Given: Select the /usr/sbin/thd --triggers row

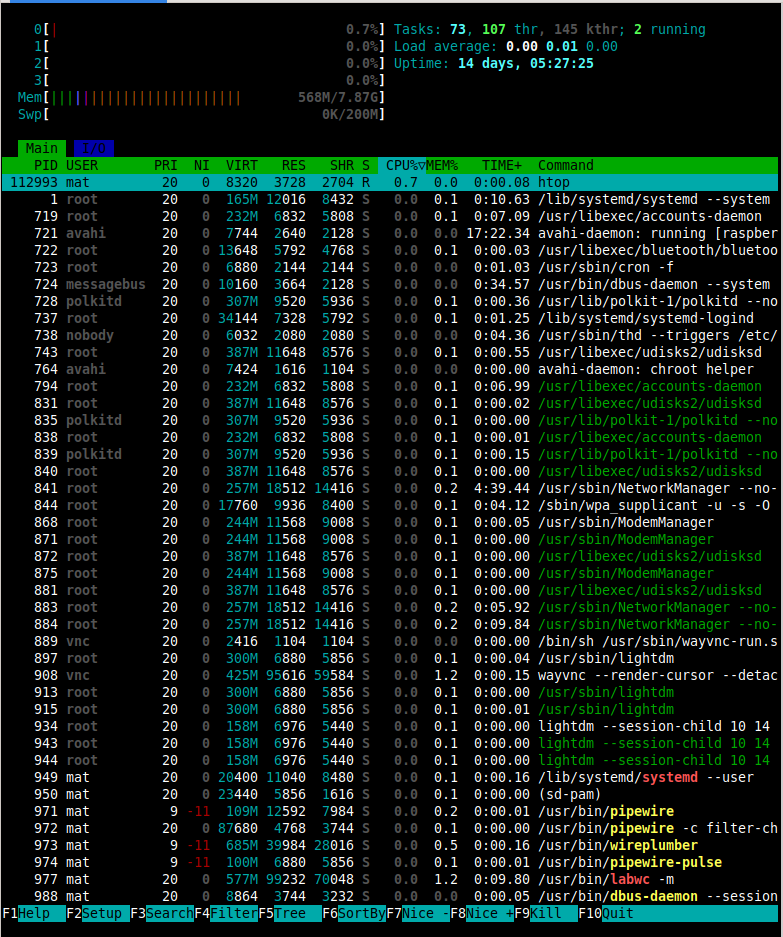Looking at the screenshot, I should point(390,336).
